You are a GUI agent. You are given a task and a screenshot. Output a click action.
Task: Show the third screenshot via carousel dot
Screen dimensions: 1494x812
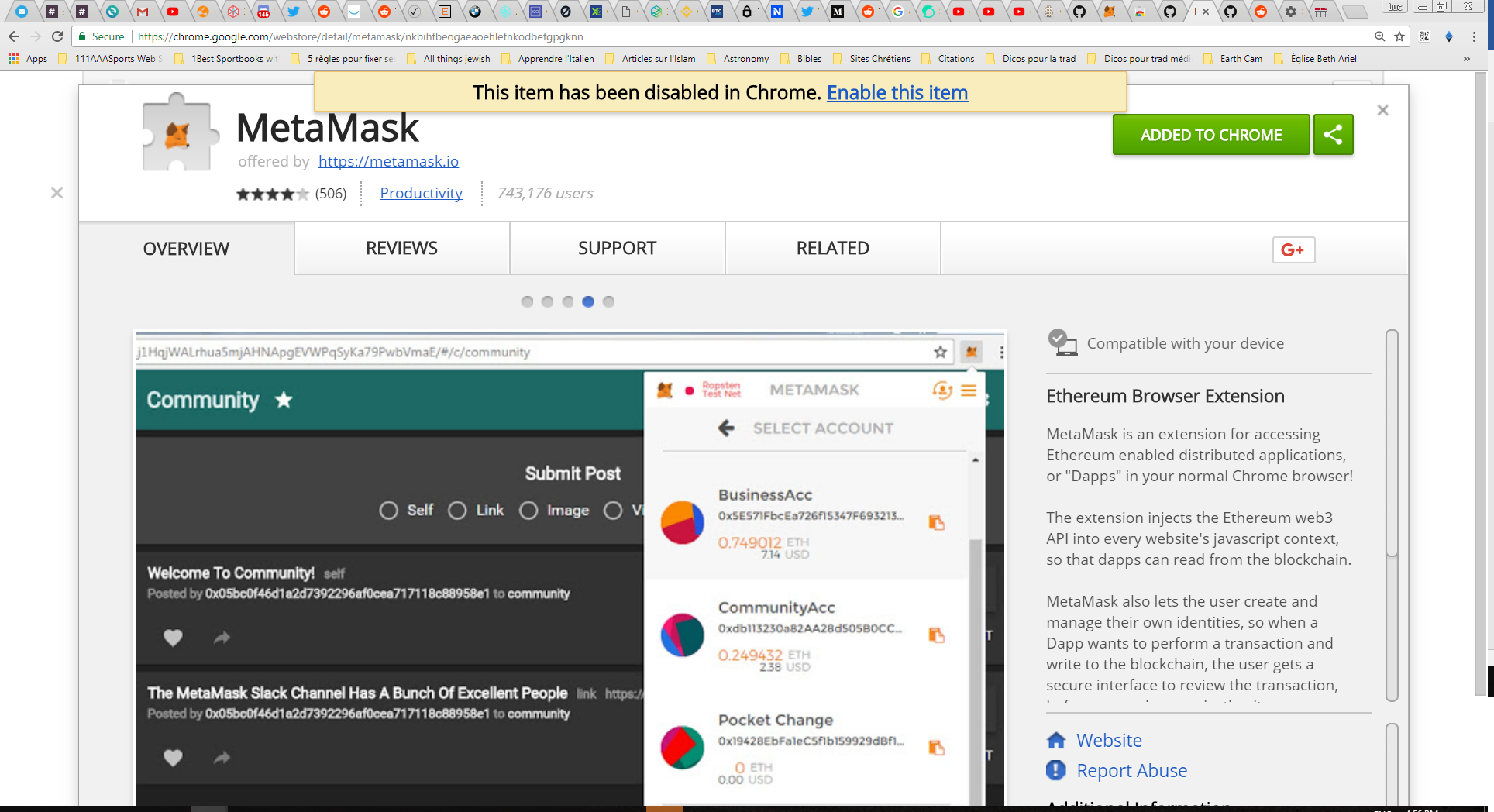point(568,301)
